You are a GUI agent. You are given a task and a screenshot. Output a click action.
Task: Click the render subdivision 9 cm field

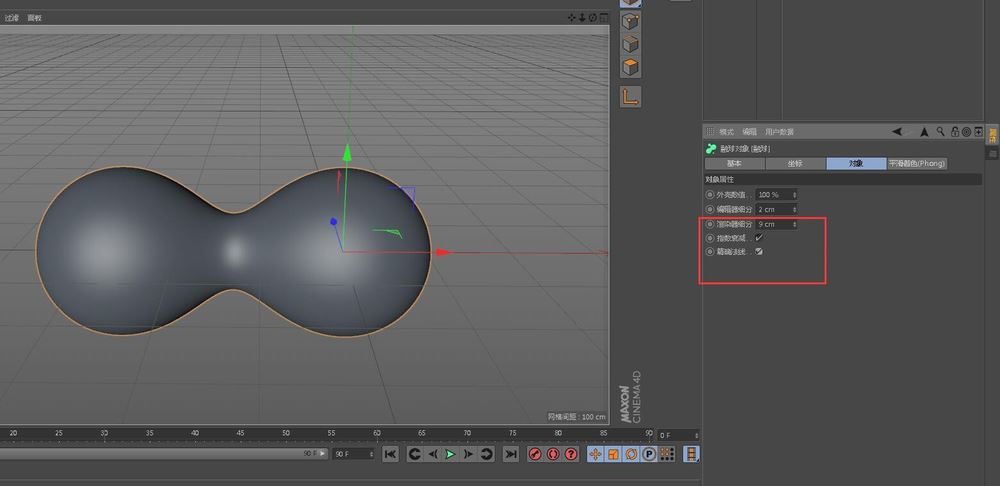(772, 224)
